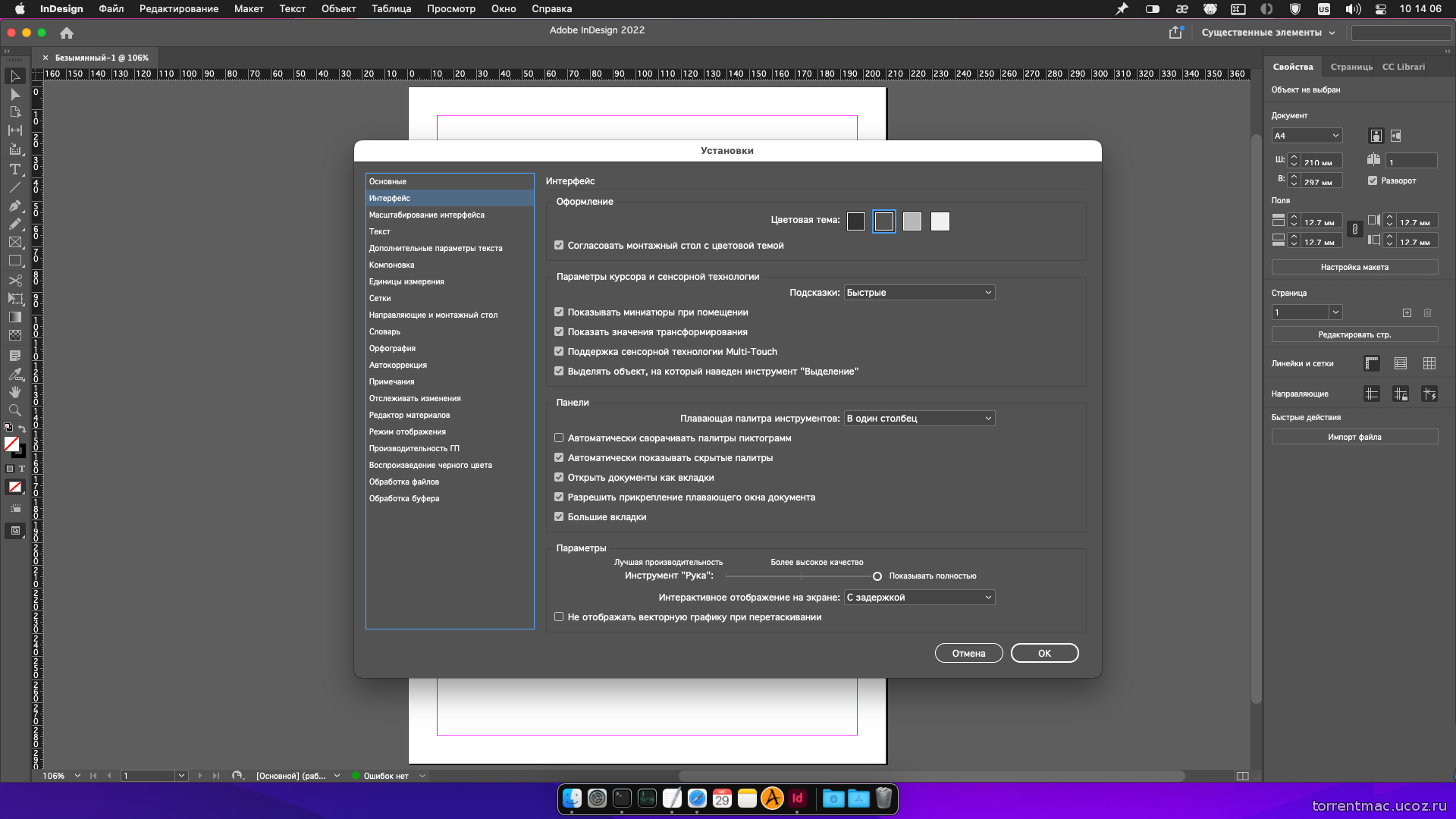
Task: Click 'Настройка макета' button
Action: (x=1354, y=267)
